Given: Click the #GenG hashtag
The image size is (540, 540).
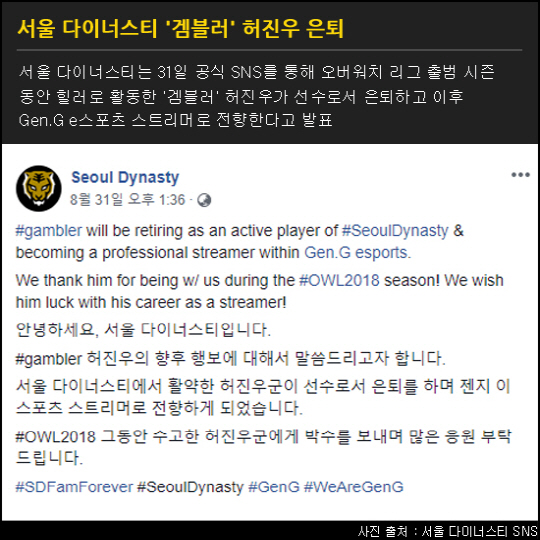Looking at the screenshot, I should 274,487.
